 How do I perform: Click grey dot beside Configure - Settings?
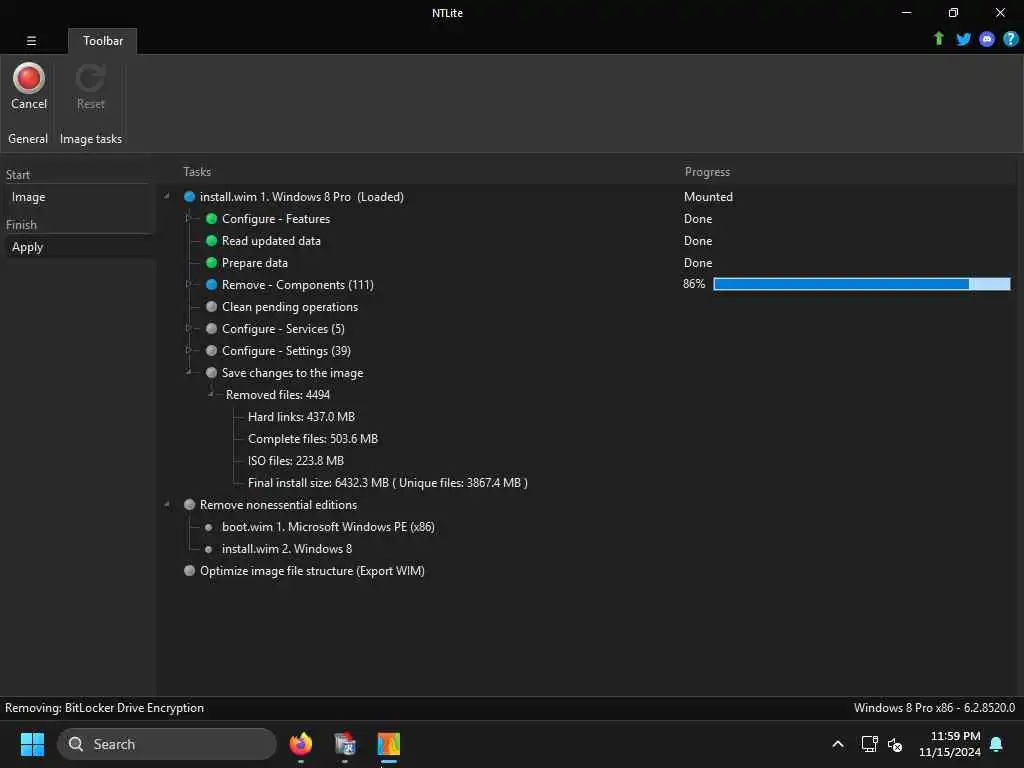click(x=211, y=351)
